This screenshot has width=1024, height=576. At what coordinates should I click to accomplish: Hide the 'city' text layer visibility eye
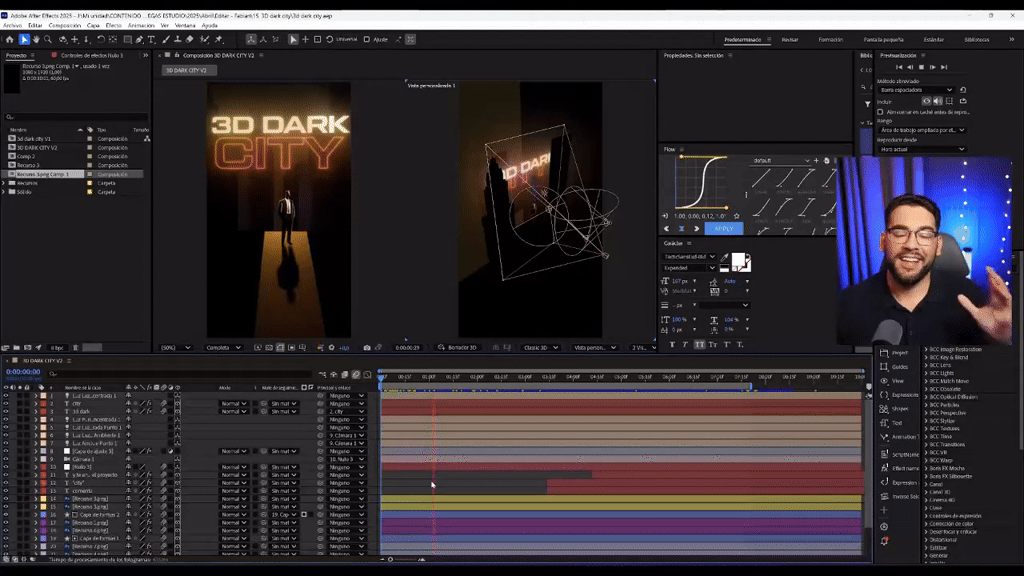click(x=6, y=402)
